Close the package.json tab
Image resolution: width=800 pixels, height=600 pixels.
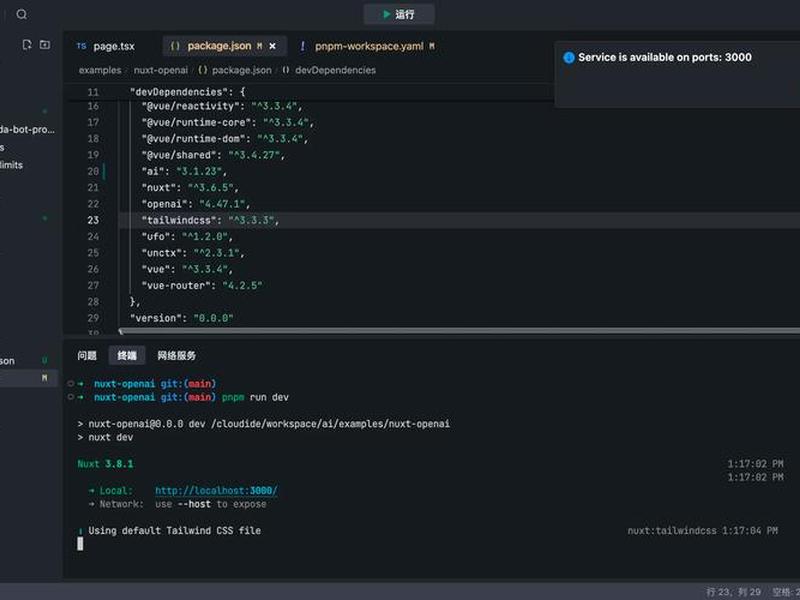coord(272,46)
